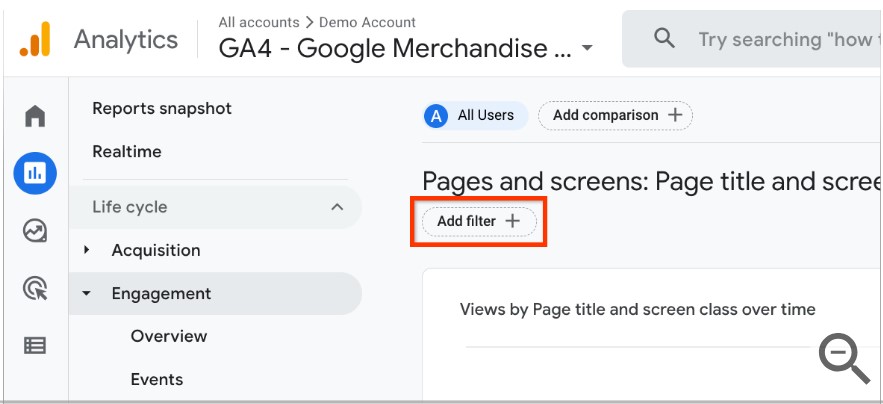Select Events under Engagement

(x=157, y=379)
